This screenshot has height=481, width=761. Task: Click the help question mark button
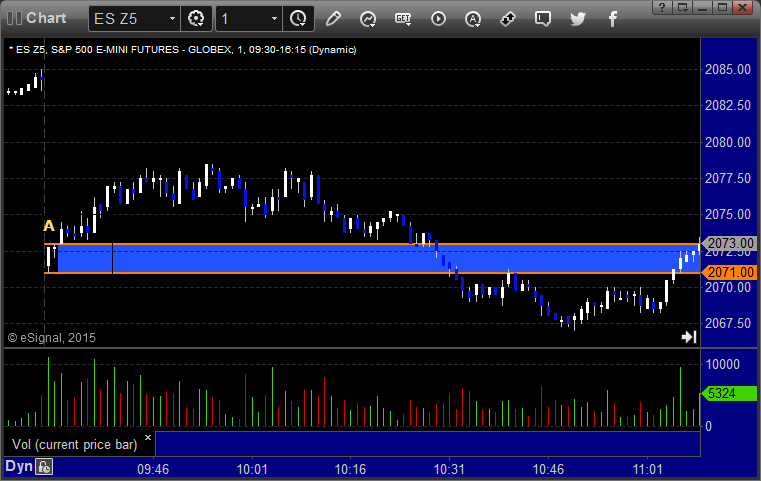pyautogui.click(x=662, y=7)
